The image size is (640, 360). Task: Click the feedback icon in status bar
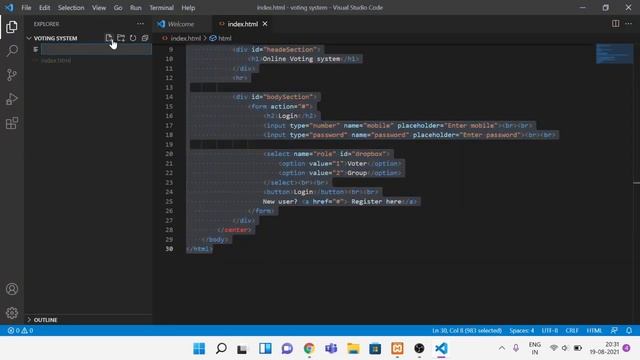[614, 330]
